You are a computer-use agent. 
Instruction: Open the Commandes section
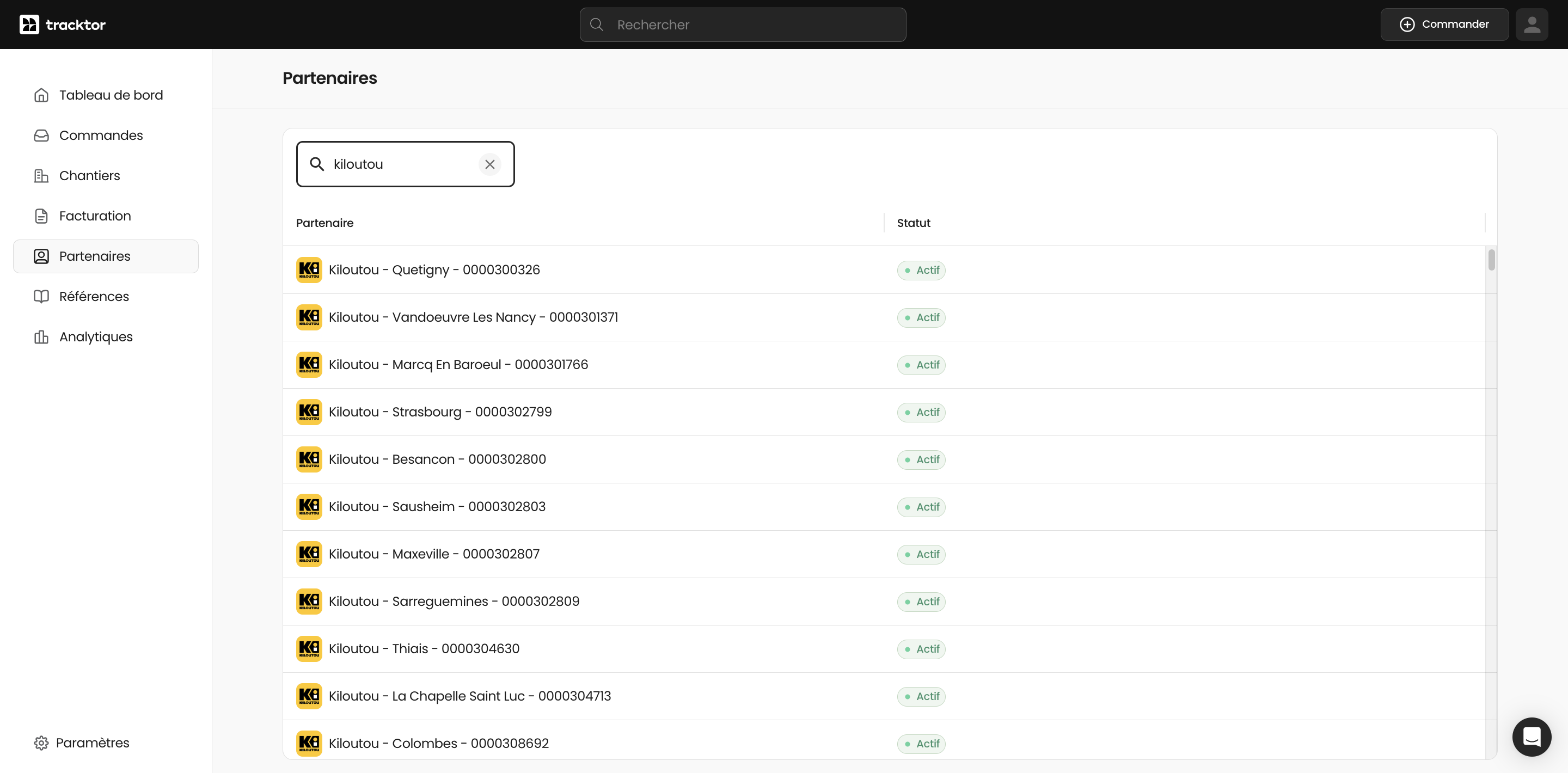106,135
